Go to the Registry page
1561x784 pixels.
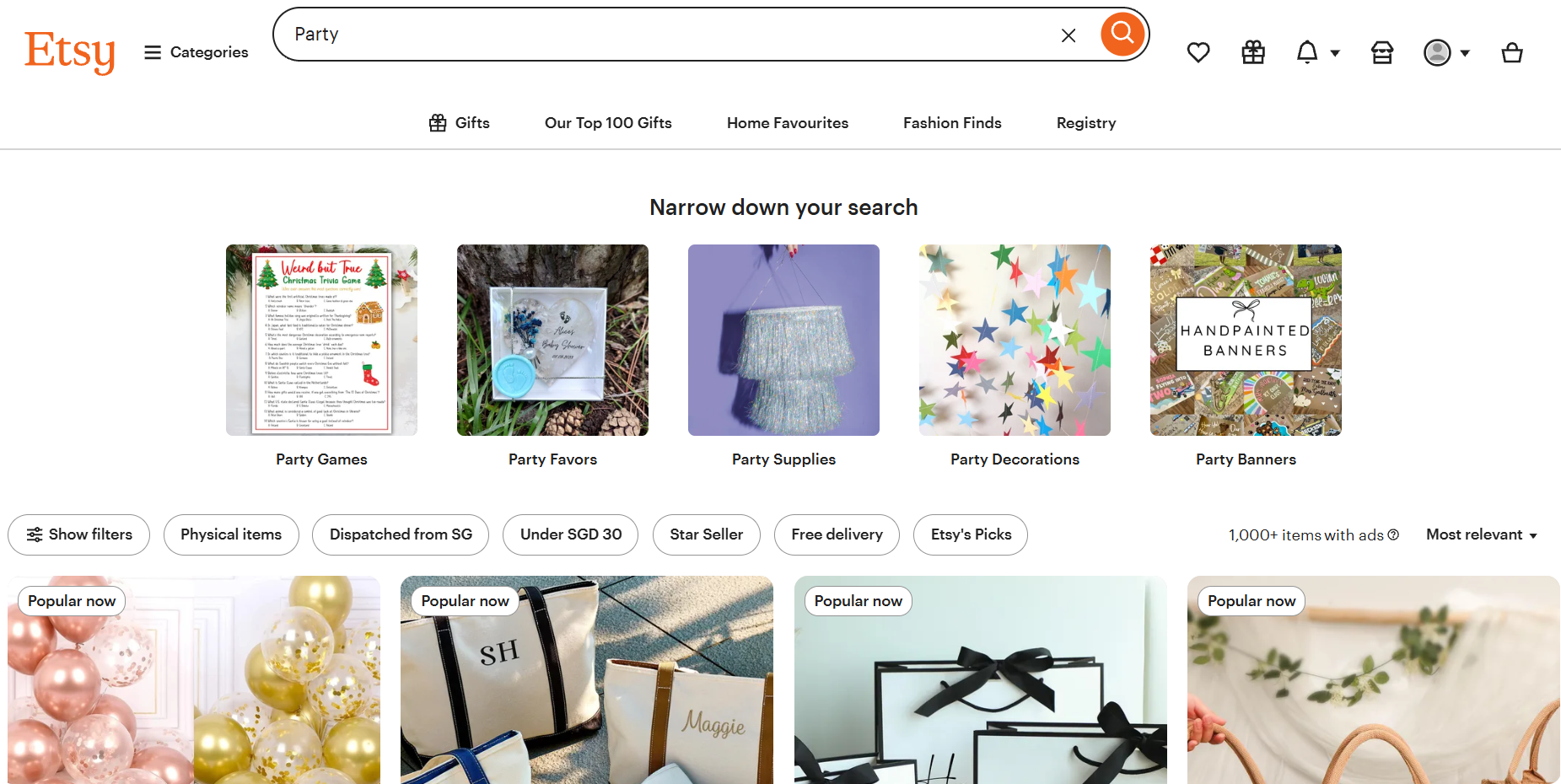[x=1086, y=123]
